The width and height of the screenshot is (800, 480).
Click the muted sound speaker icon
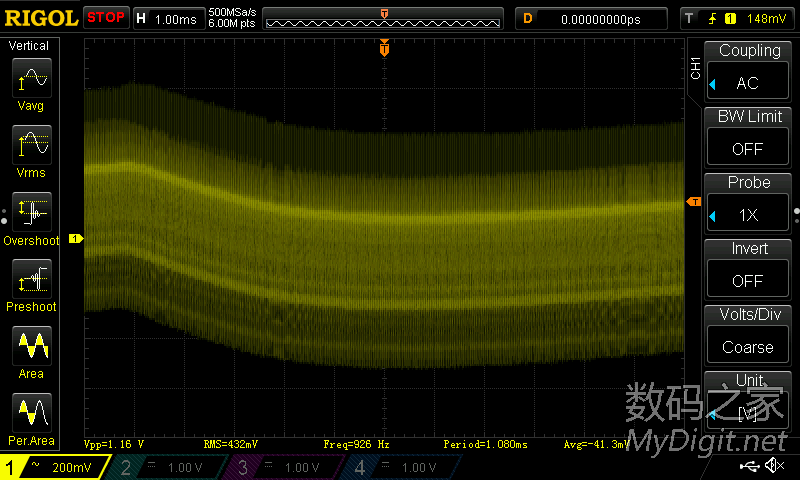tap(775, 465)
